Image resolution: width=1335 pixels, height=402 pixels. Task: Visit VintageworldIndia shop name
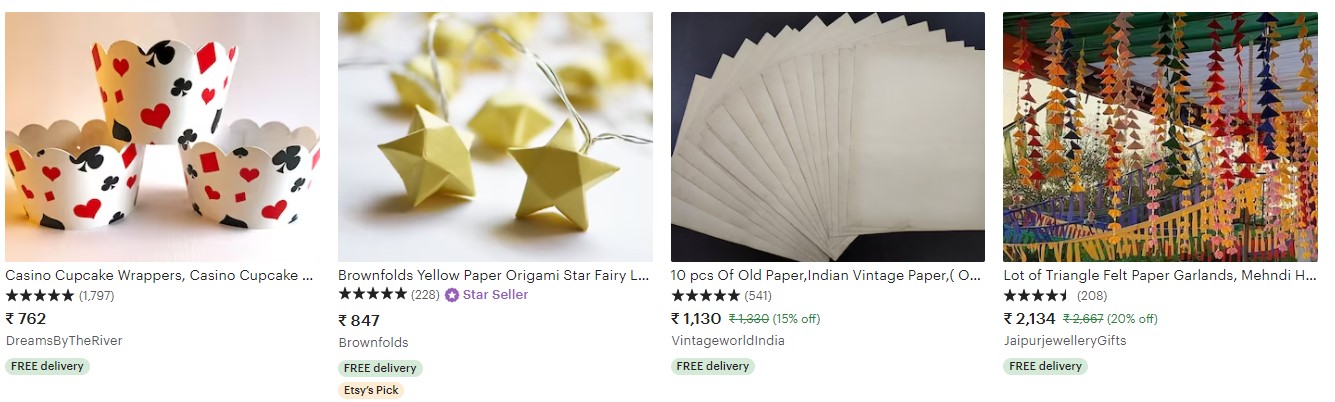[728, 341]
